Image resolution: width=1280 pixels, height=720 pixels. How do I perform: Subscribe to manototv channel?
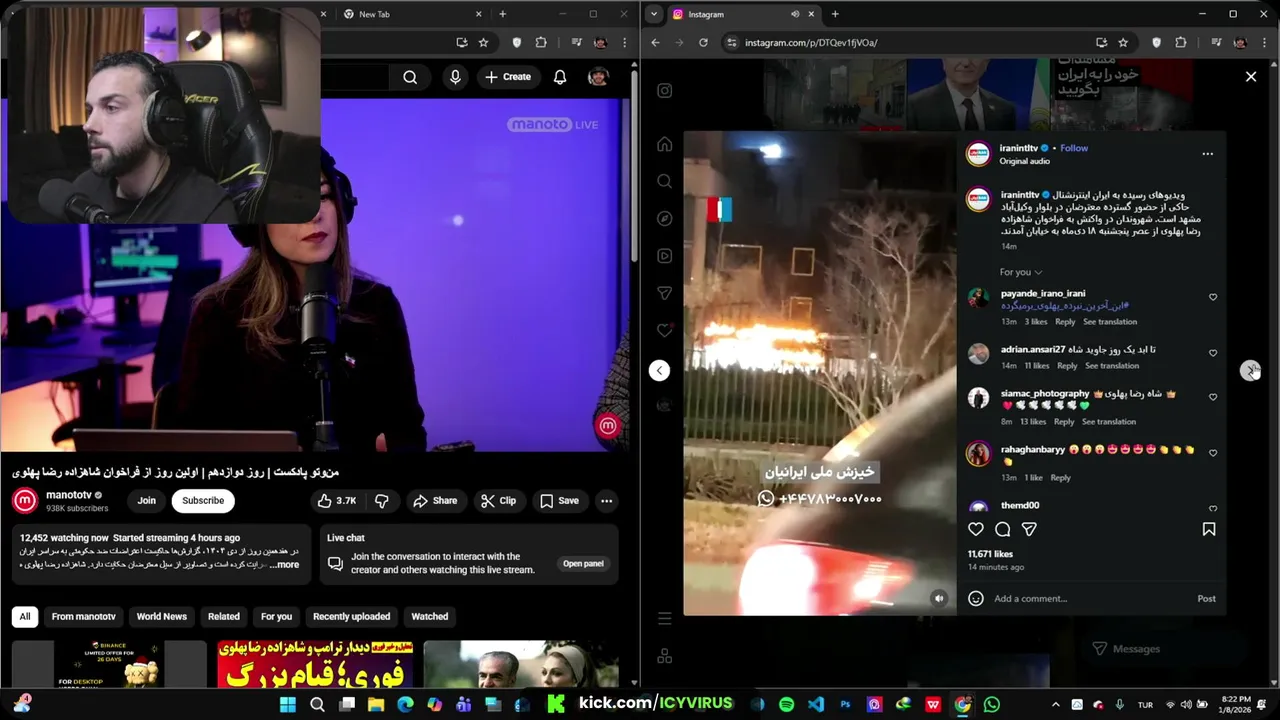tap(203, 501)
